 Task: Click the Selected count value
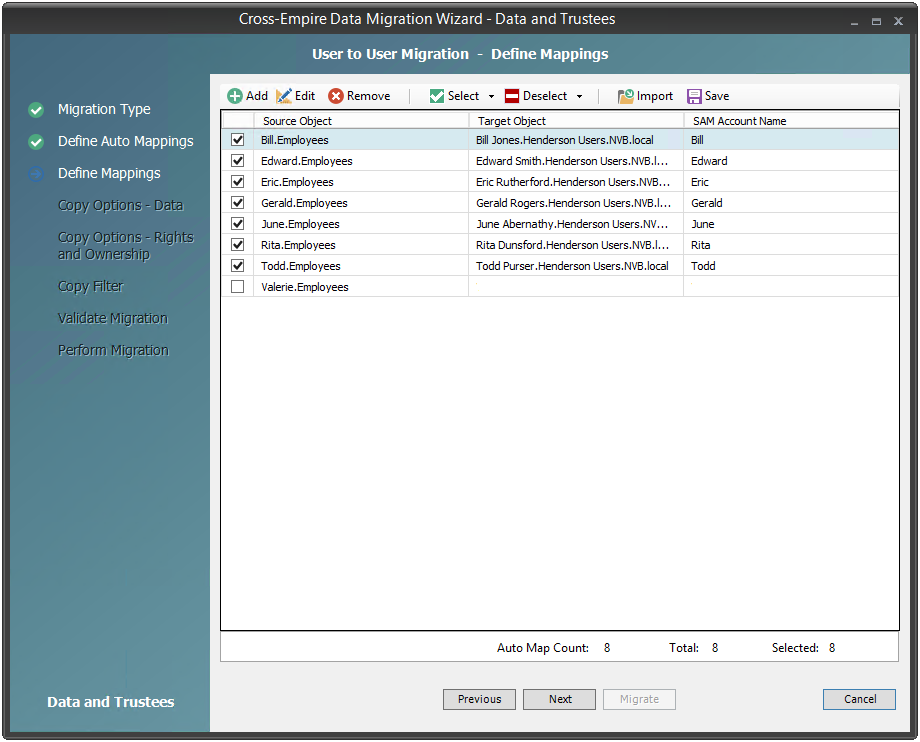[x=831, y=648]
